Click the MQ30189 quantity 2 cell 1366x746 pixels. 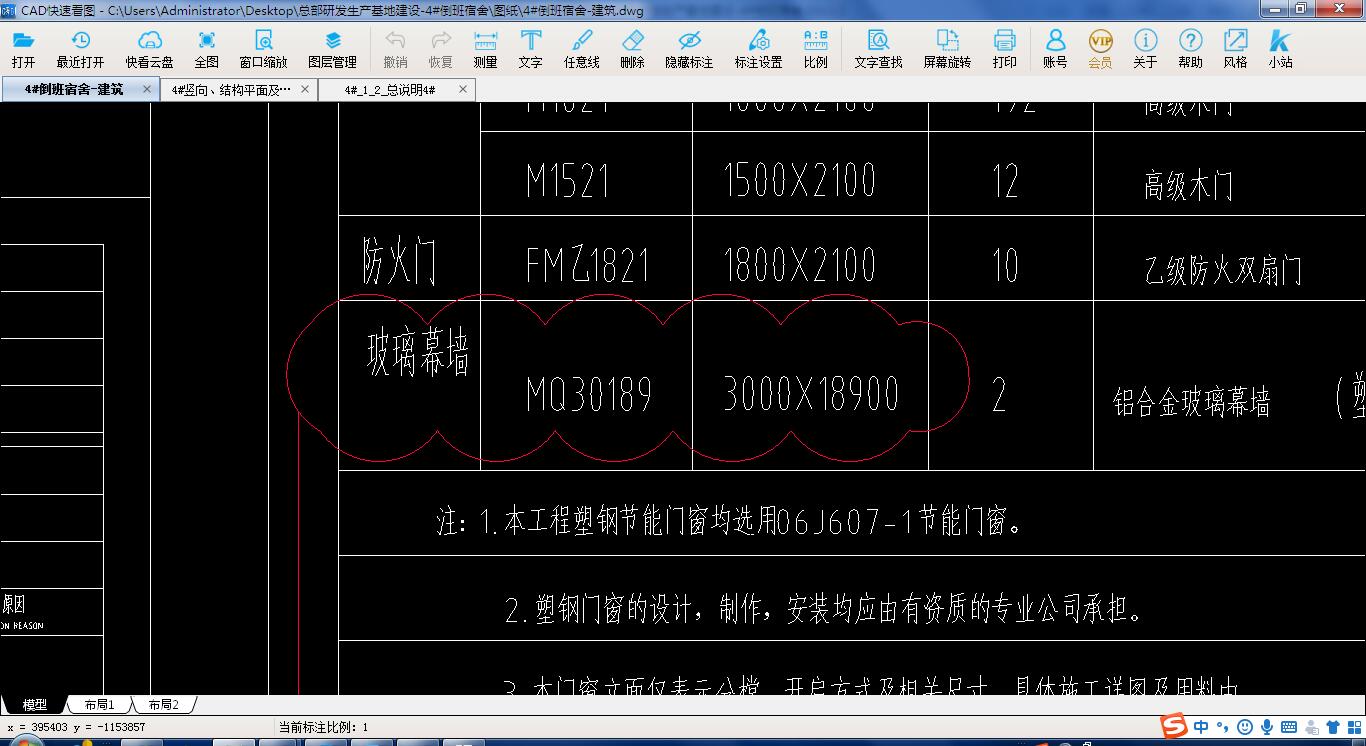pyautogui.click(x=999, y=396)
